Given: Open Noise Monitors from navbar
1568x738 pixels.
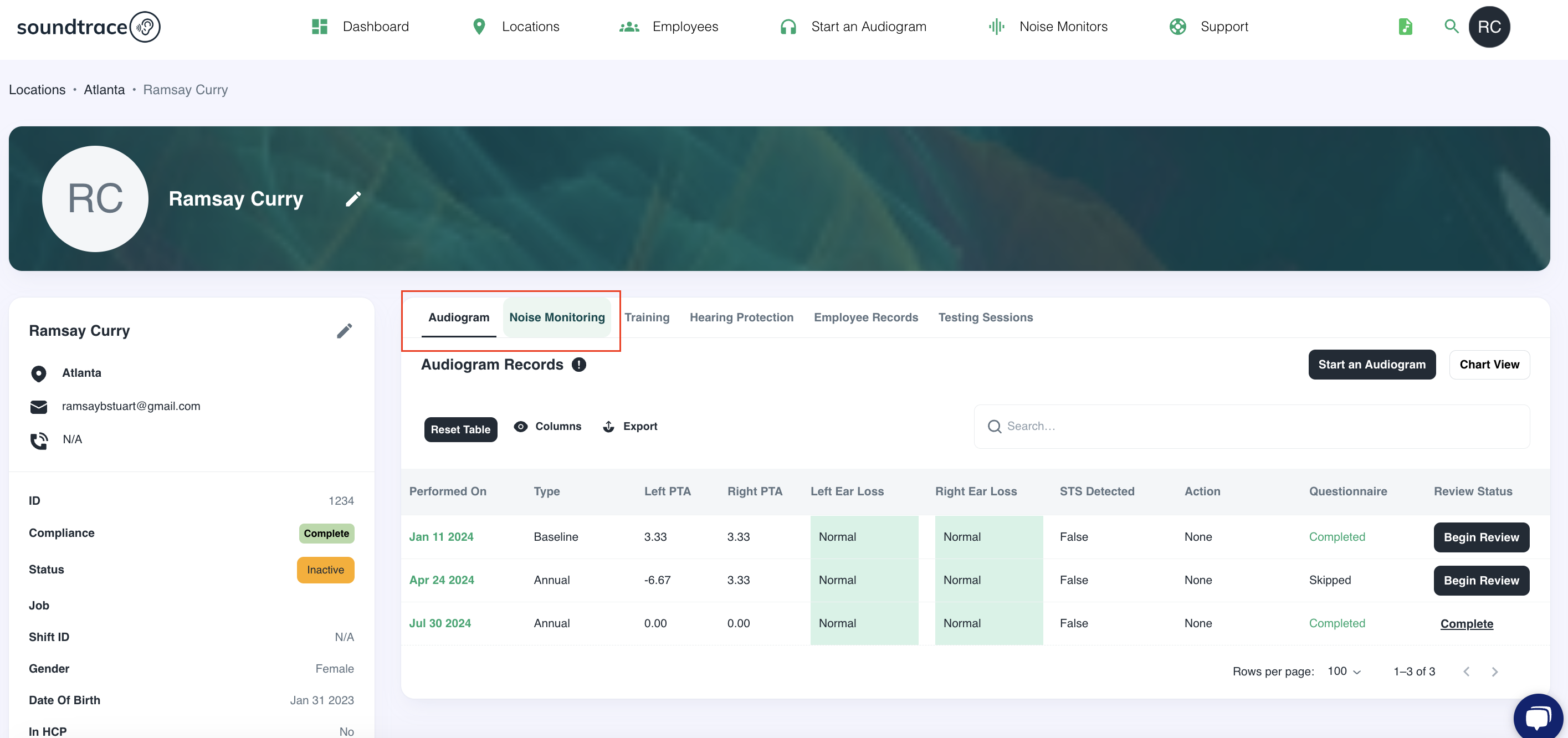Looking at the screenshot, I should coord(1063,27).
